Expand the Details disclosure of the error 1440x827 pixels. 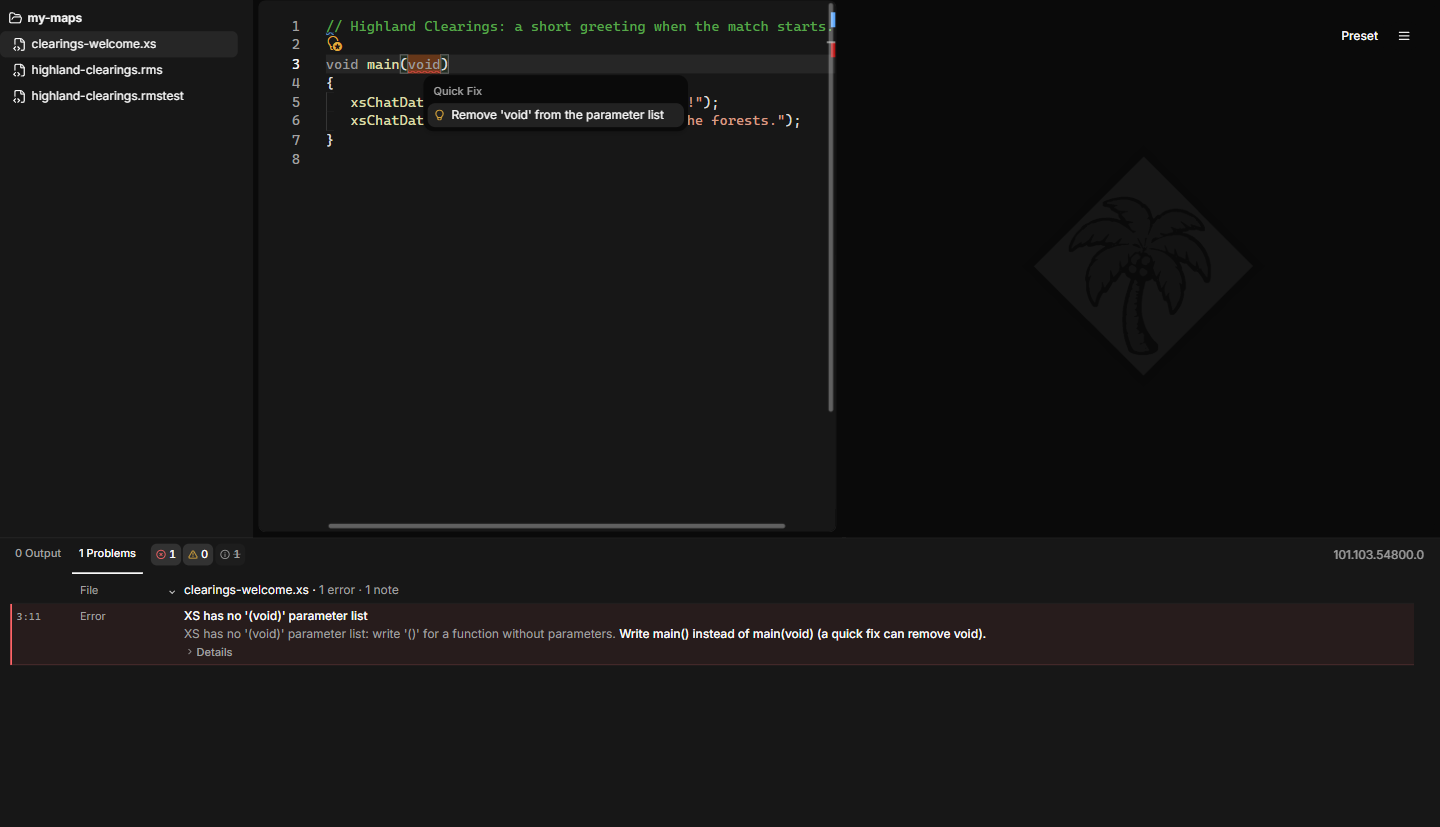(x=209, y=652)
